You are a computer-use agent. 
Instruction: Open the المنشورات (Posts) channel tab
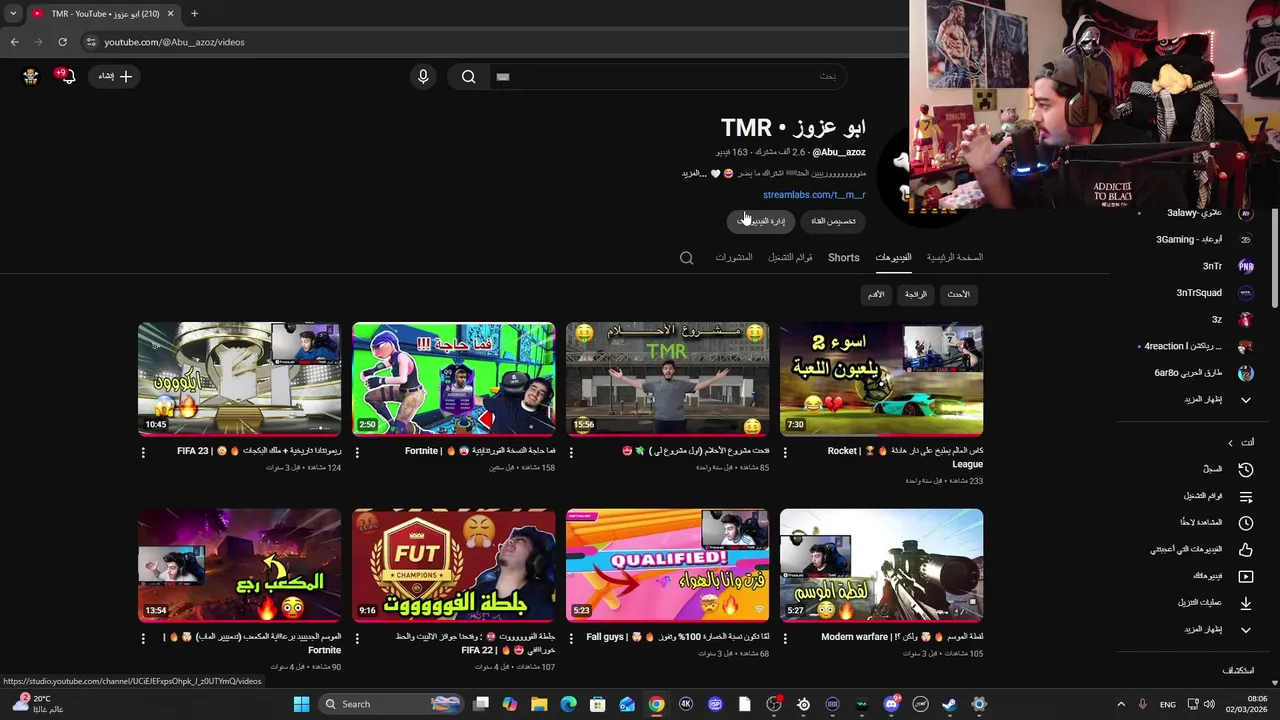pos(734,258)
